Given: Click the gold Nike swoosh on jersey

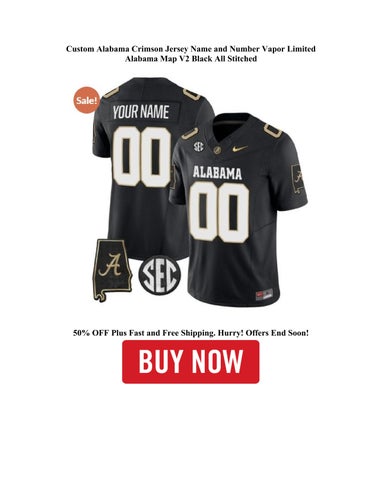Looking at the screenshot, I should [240, 148].
